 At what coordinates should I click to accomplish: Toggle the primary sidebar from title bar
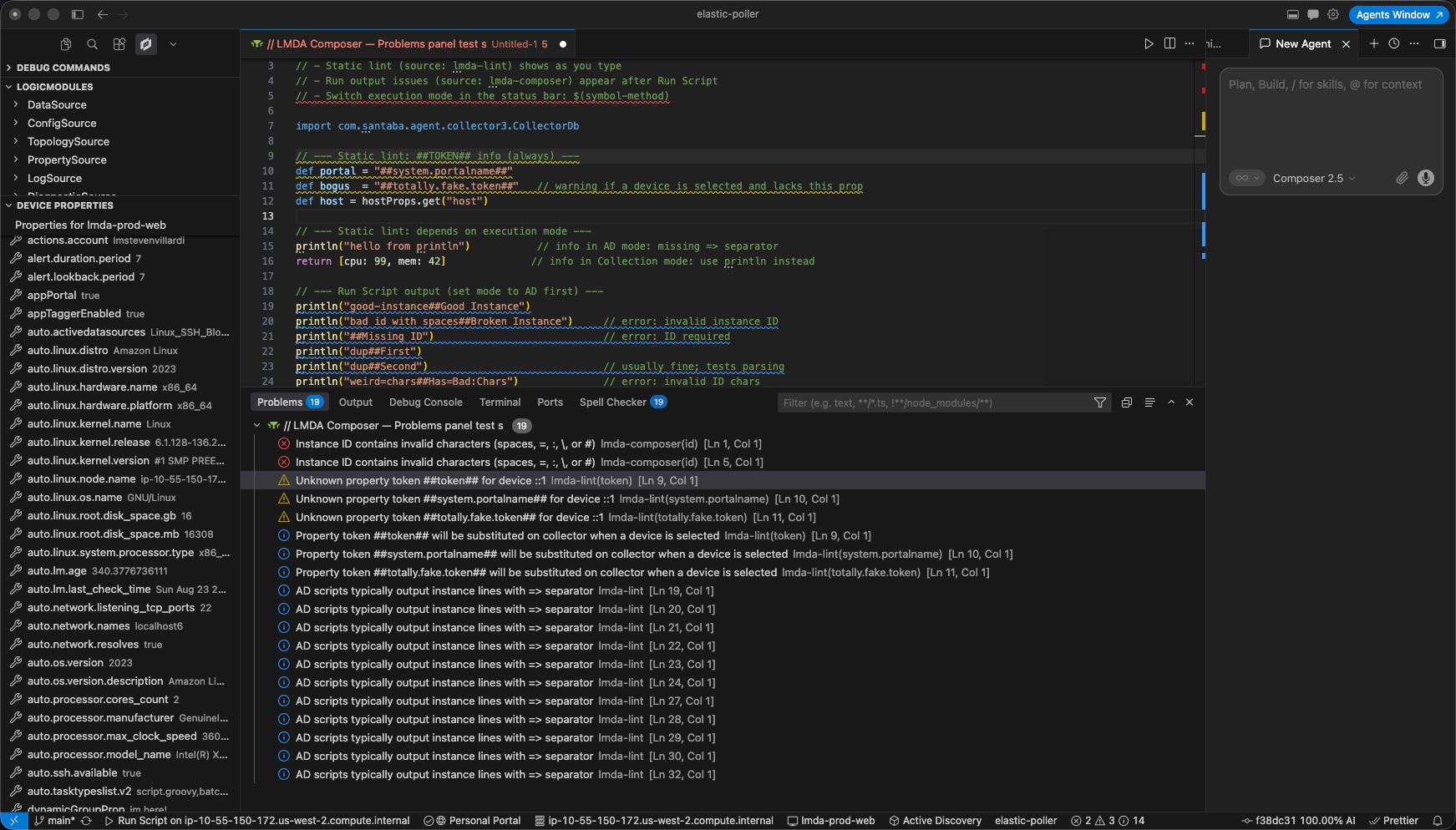(x=78, y=14)
